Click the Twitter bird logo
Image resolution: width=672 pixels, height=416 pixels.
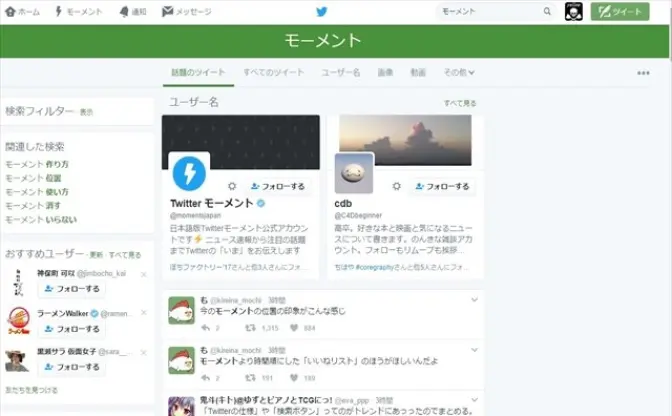click(321, 12)
